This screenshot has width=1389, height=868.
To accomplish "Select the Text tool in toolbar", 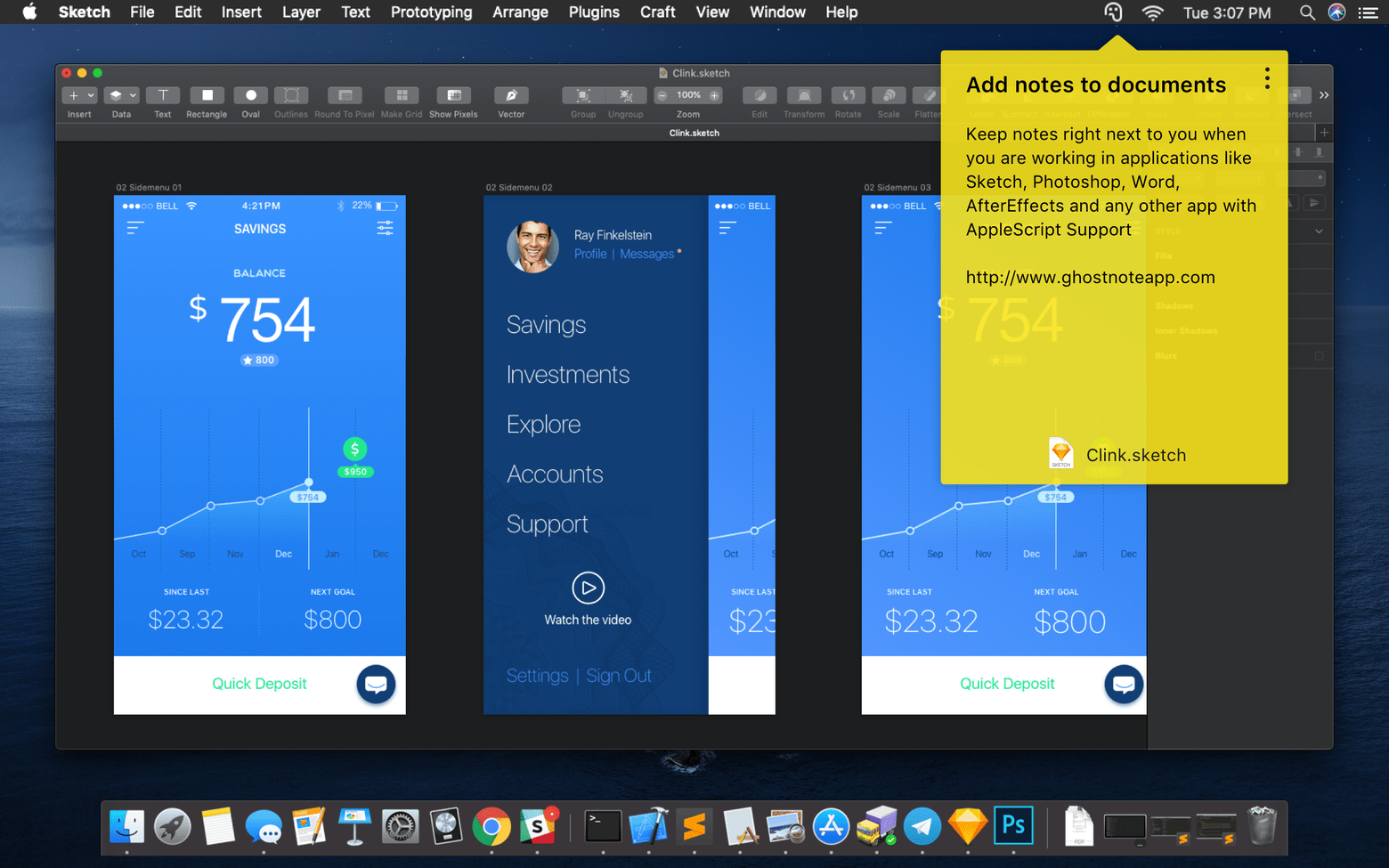I will (x=163, y=95).
